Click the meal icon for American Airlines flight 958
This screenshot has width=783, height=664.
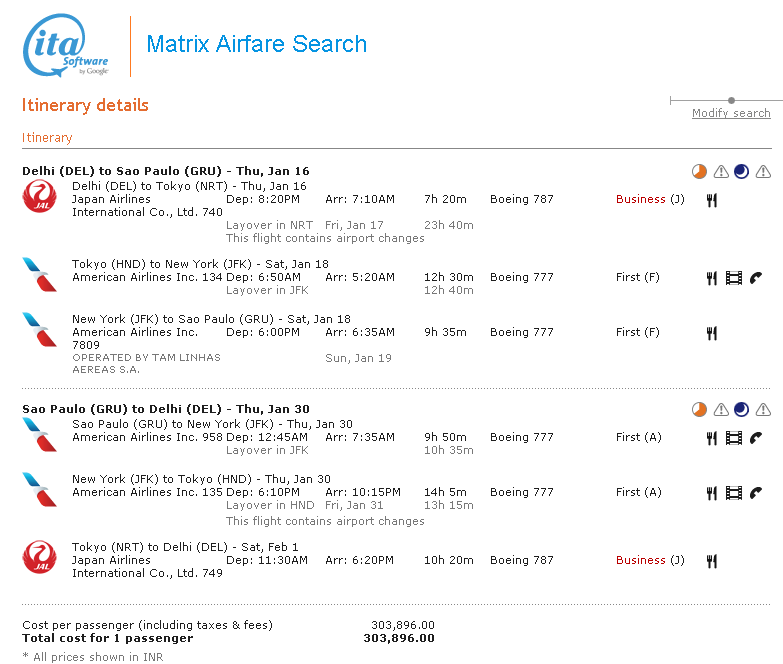click(x=712, y=438)
